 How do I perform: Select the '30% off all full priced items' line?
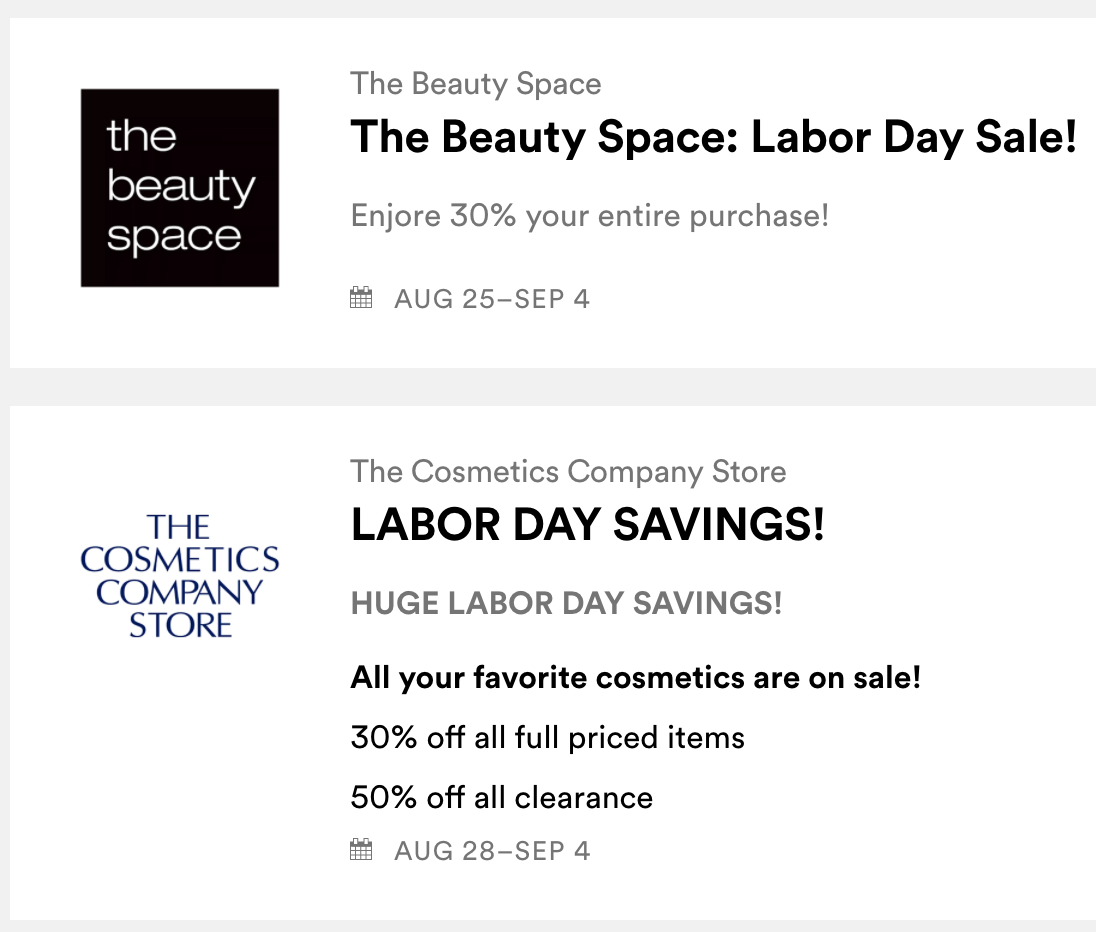pyautogui.click(x=547, y=738)
